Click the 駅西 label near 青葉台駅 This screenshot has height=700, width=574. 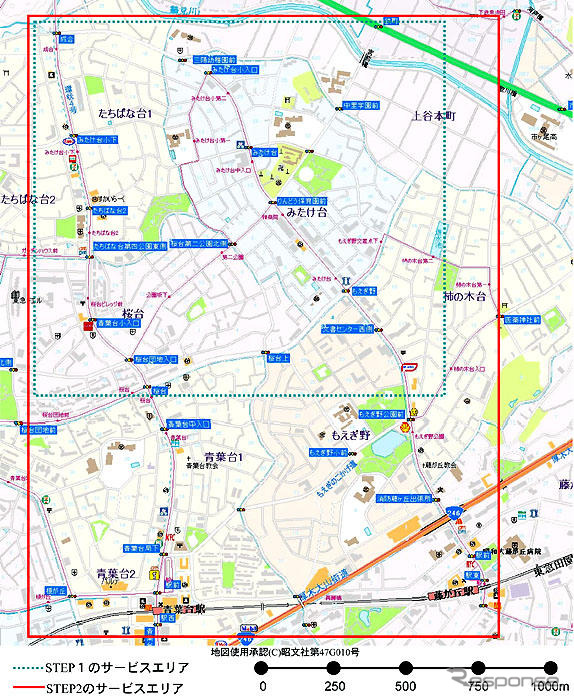(x=168, y=619)
